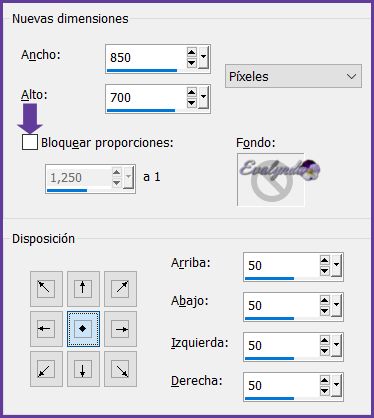Expand the Alto slider dropdown arrow
The image size is (374, 418).
[203, 98]
